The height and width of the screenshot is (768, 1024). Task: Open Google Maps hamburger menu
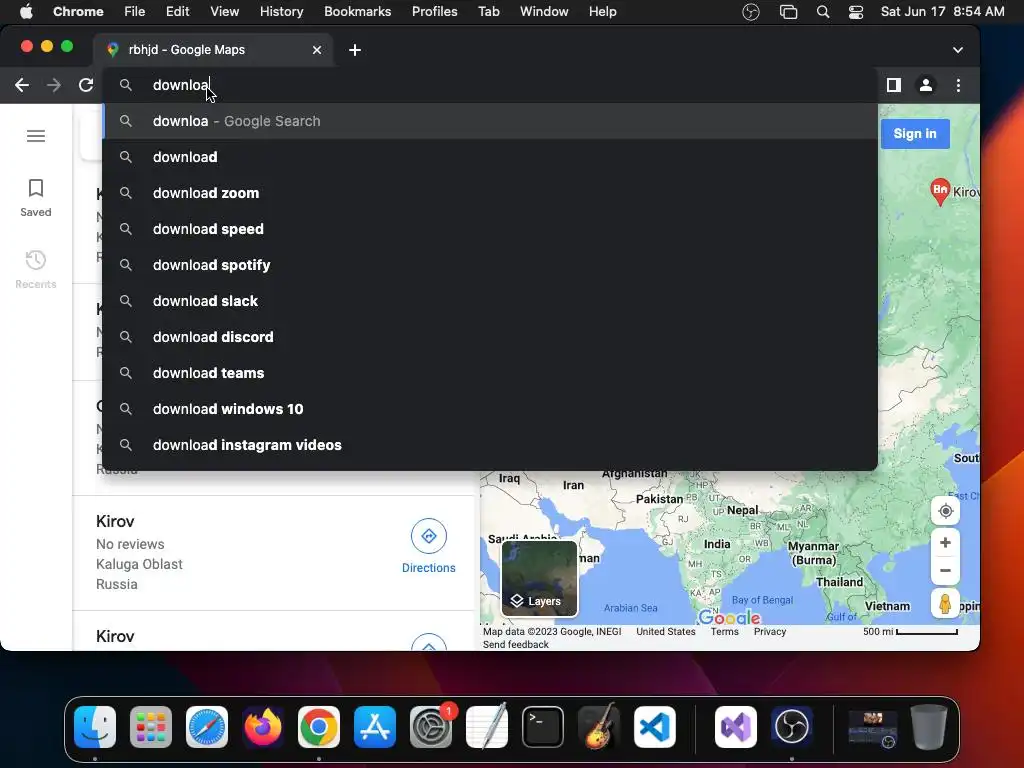click(x=36, y=136)
